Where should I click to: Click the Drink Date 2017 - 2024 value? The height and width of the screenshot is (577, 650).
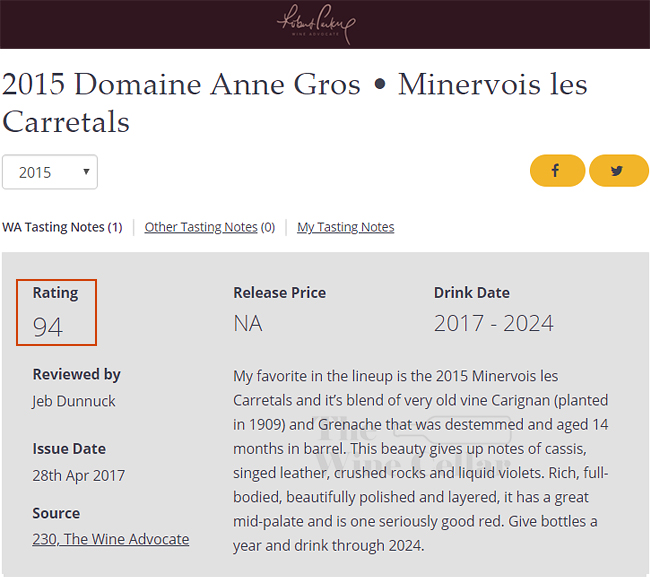click(x=494, y=323)
